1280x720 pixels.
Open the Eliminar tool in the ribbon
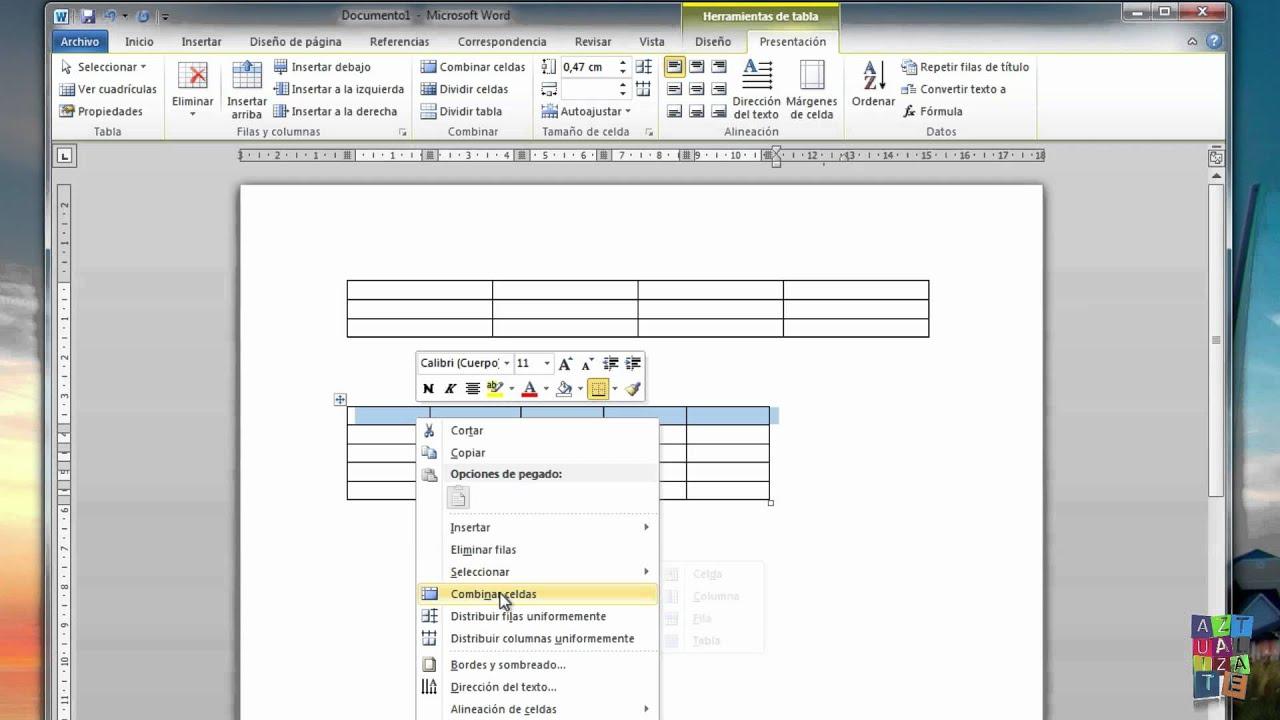click(191, 88)
